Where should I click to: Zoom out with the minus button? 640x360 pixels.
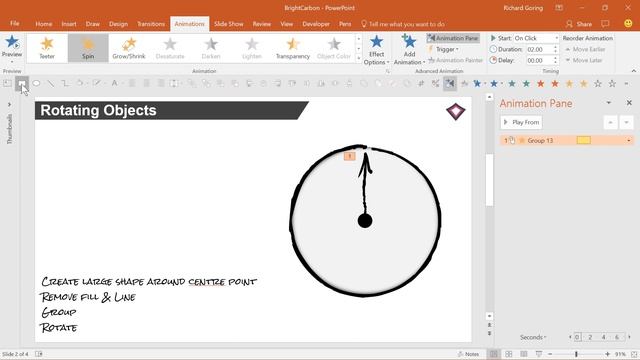[x=550, y=354]
